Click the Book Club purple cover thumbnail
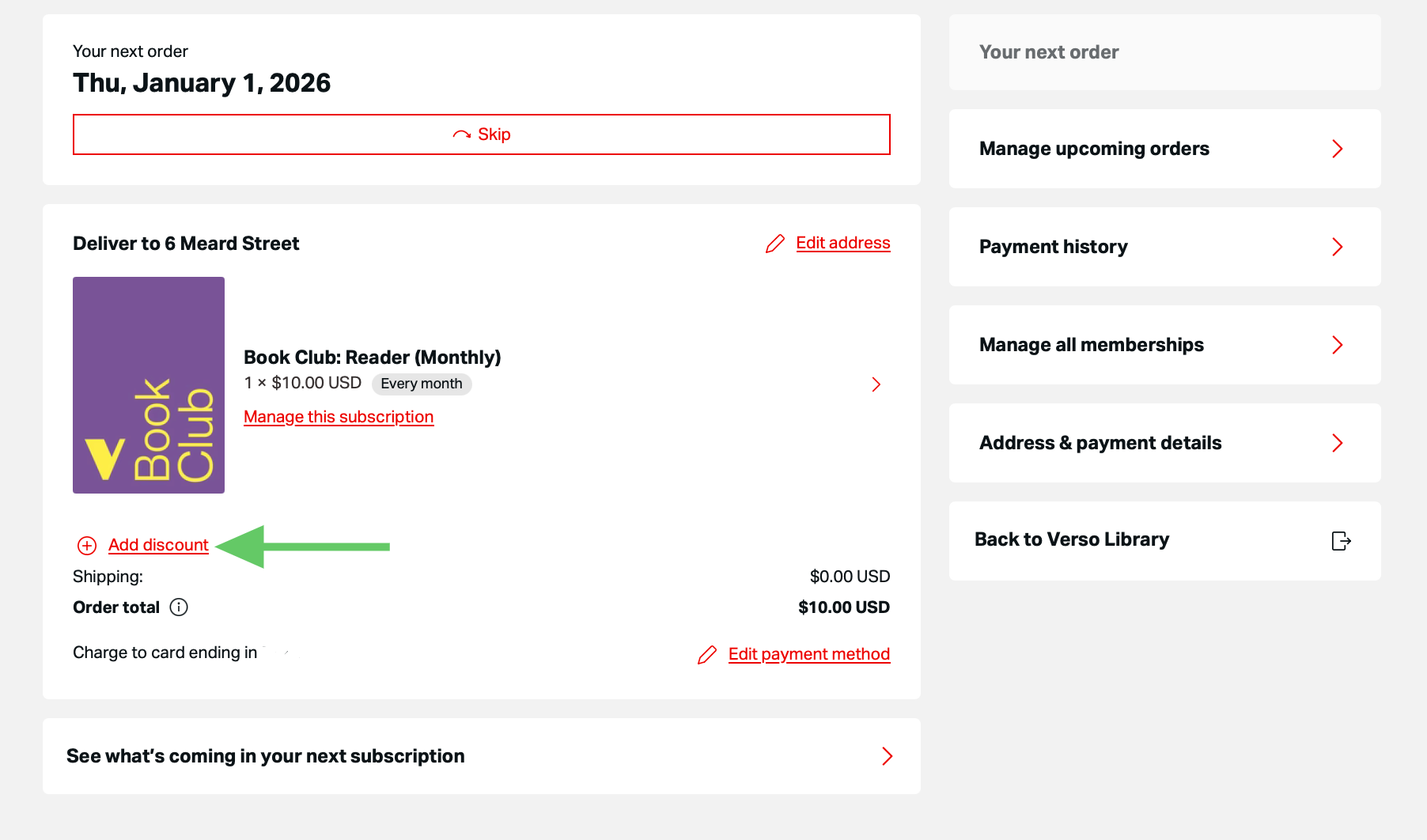This screenshot has width=1427, height=840. (149, 385)
